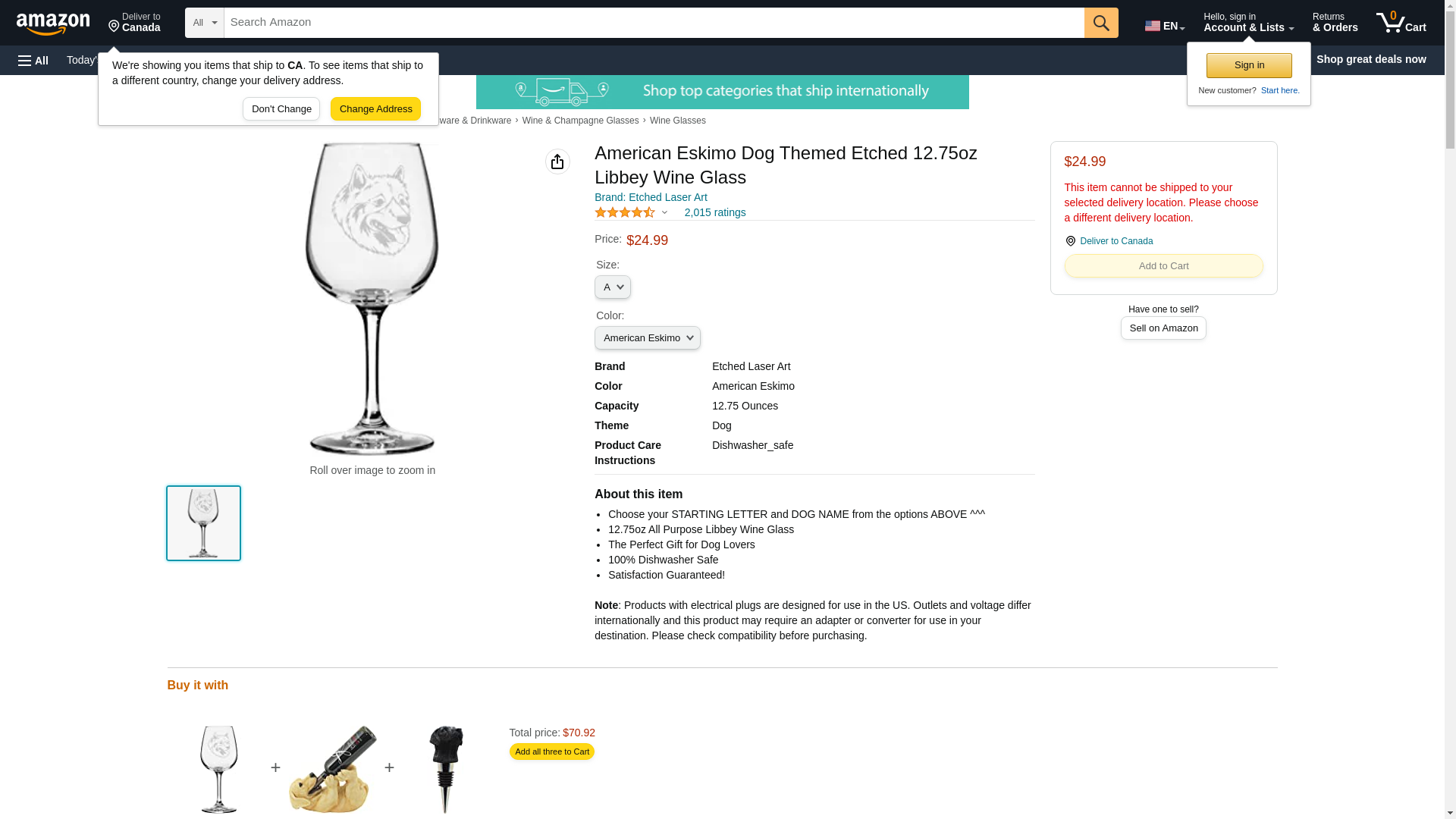Click the Don't Change button

(281, 109)
